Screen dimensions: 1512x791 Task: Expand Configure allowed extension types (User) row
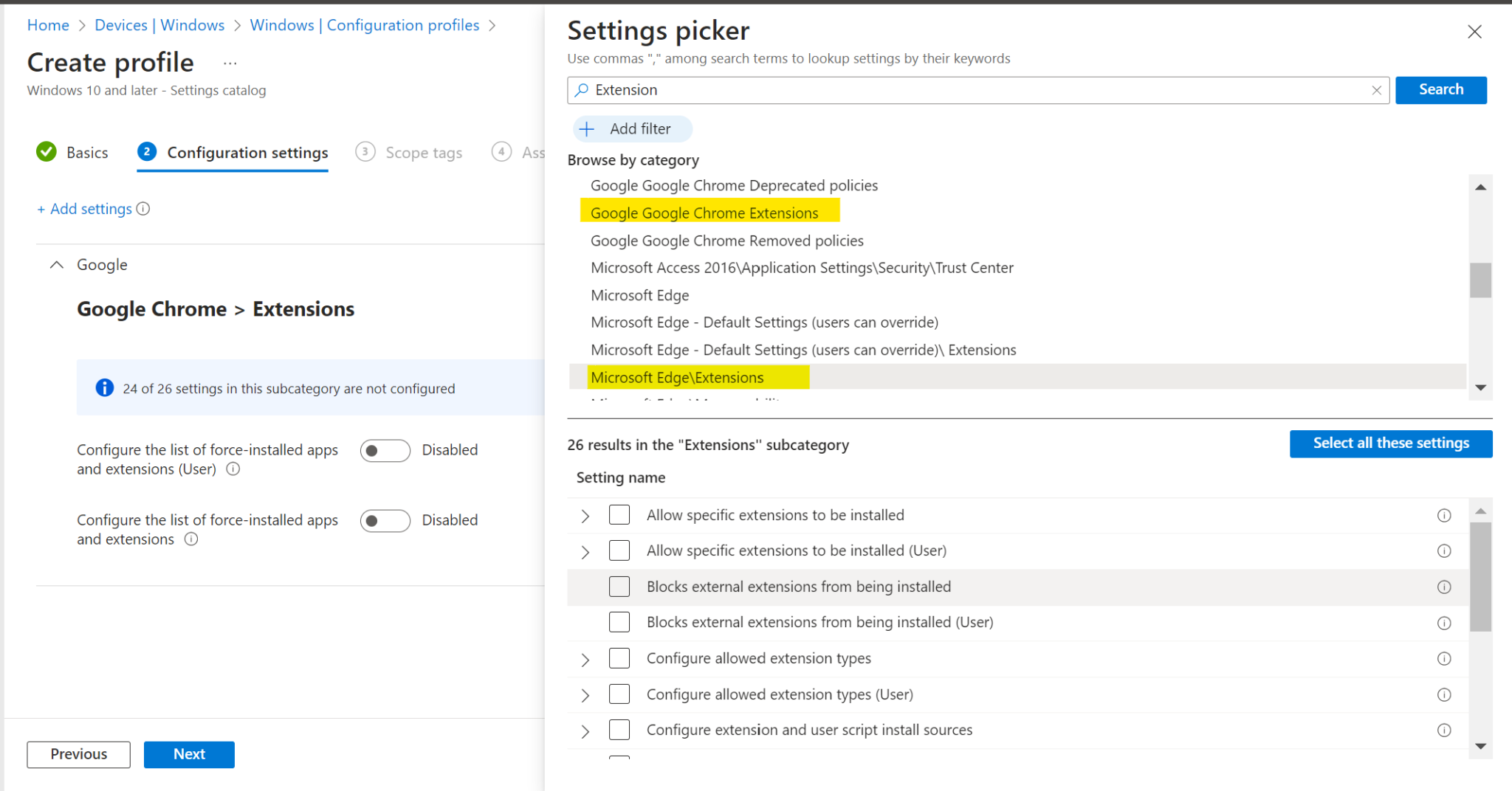pyautogui.click(x=585, y=695)
